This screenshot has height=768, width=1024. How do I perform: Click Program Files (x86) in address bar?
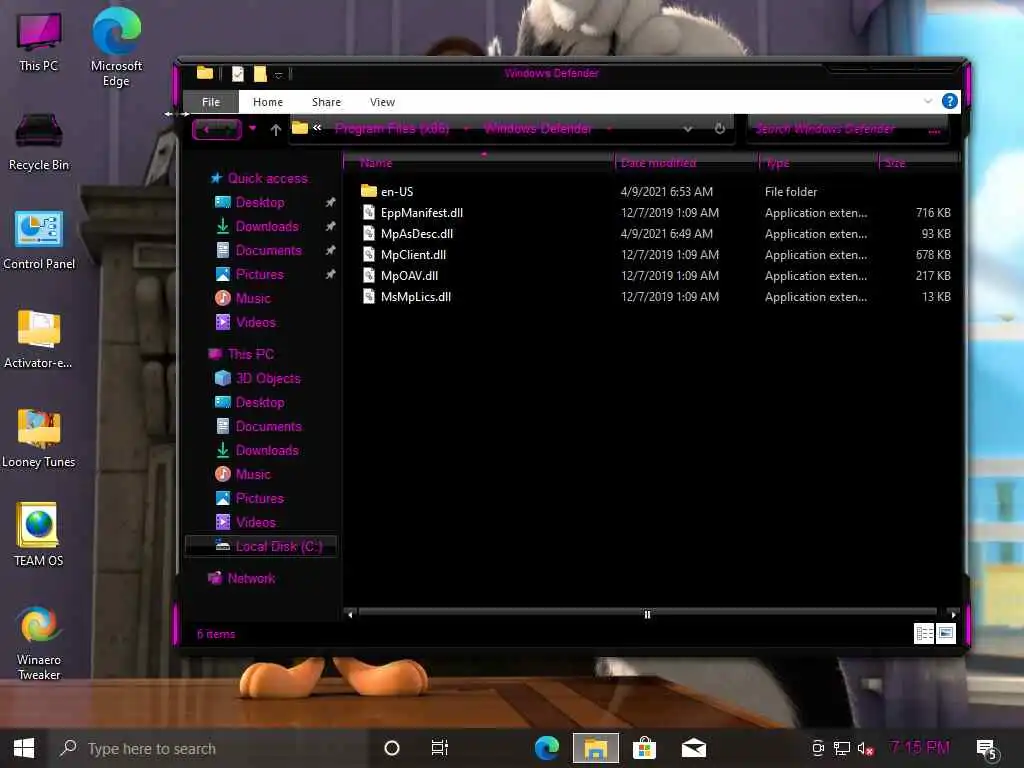click(392, 129)
